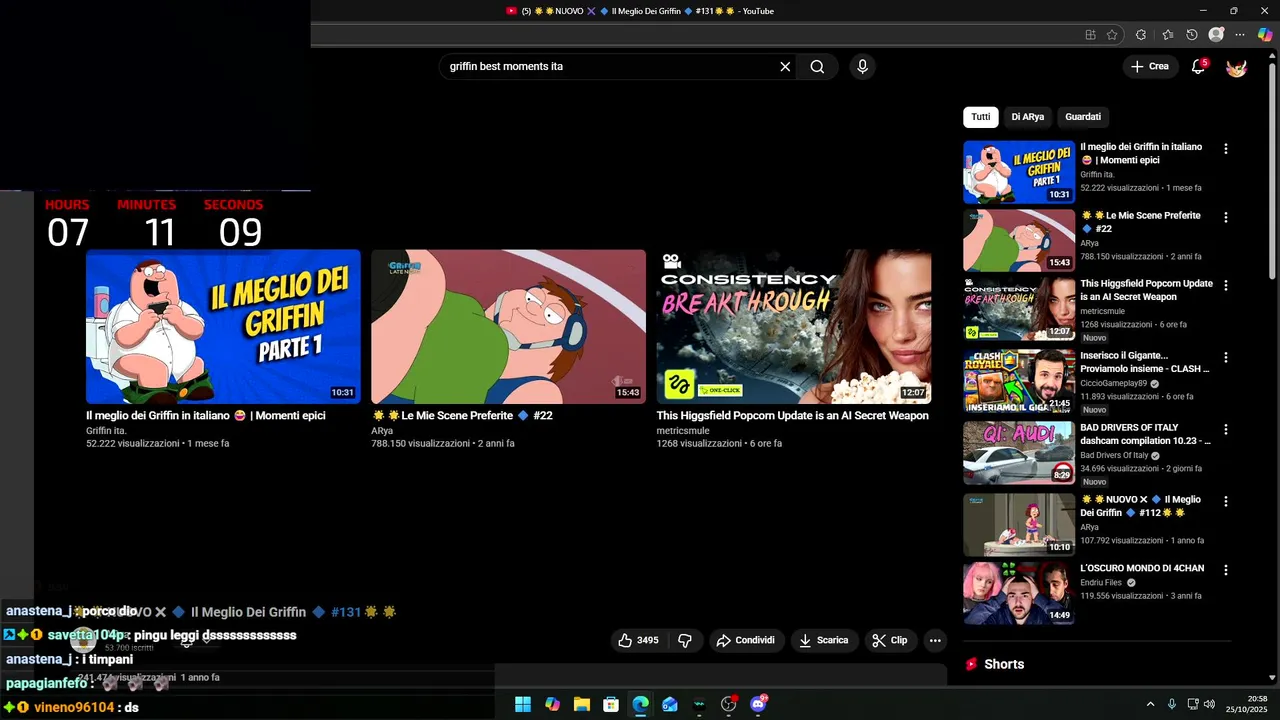Click Endriu Files channel name
The height and width of the screenshot is (720, 1280).
[1101, 583]
